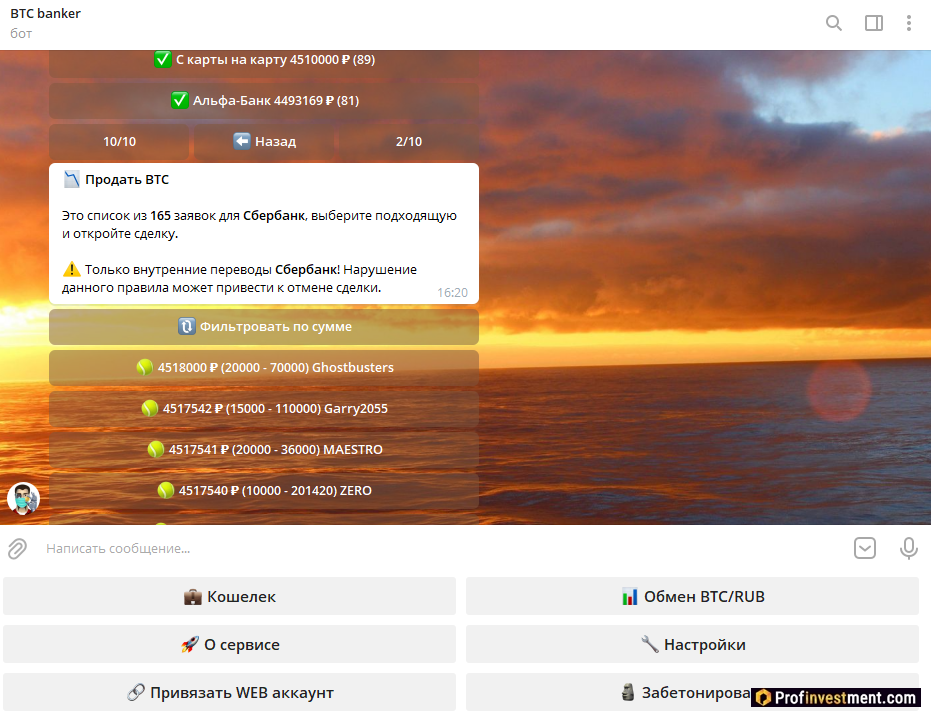
Task: Click the user avatar beside the chat
Action: [x=23, y=499]
